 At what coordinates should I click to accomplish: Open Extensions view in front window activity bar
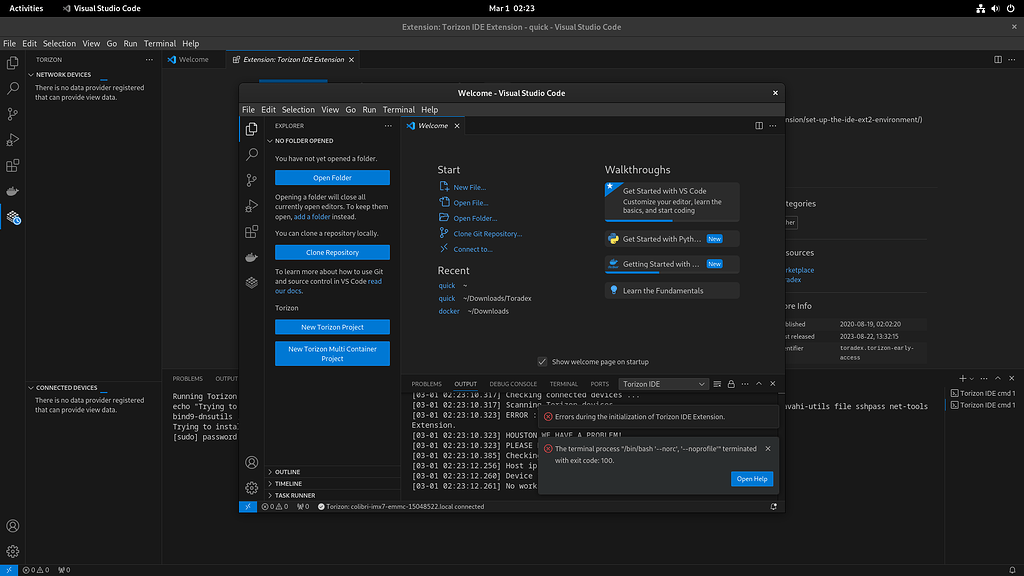click(252, 231)
